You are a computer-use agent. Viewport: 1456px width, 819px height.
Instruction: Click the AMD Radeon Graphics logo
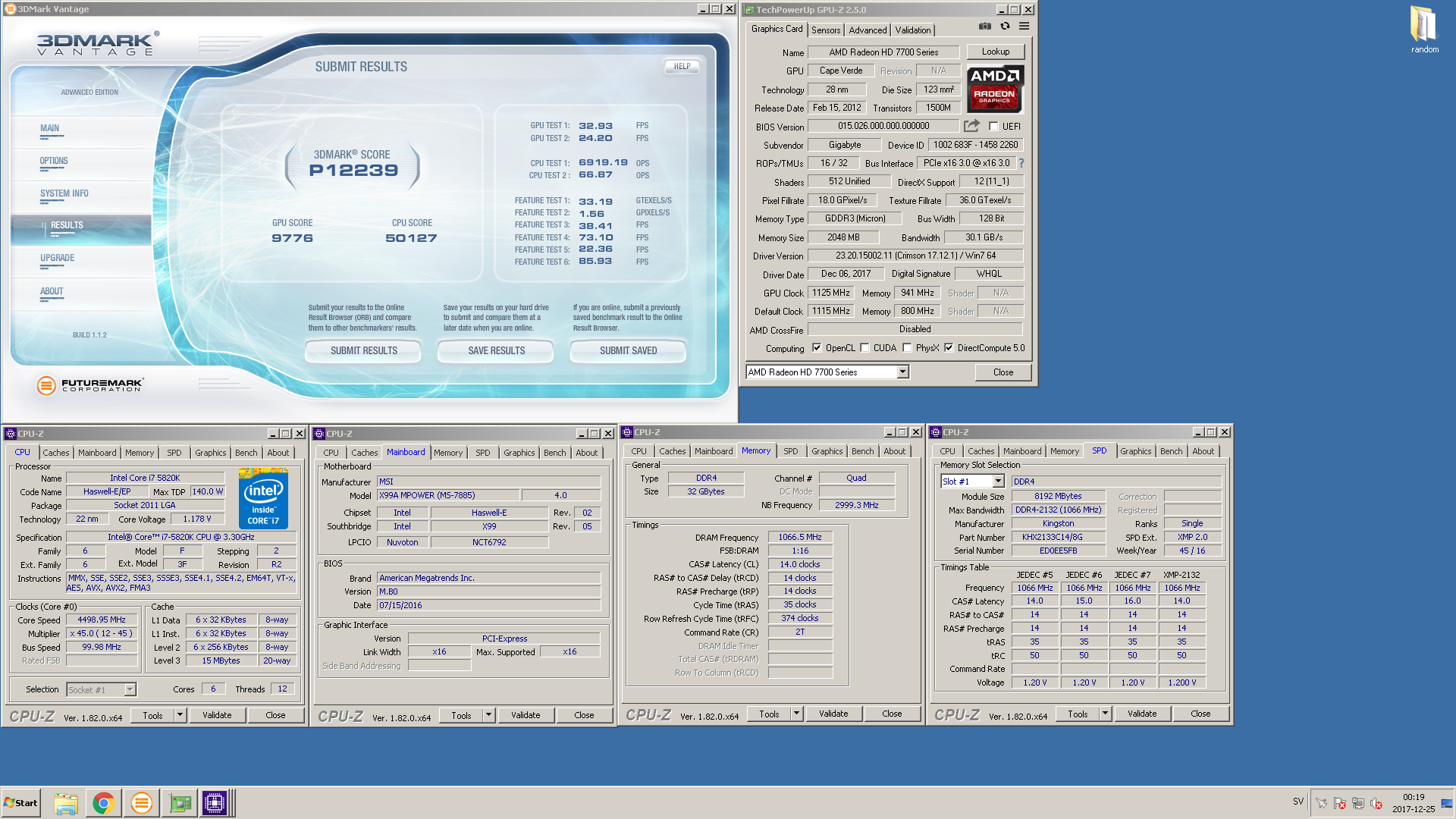(995, 89)
